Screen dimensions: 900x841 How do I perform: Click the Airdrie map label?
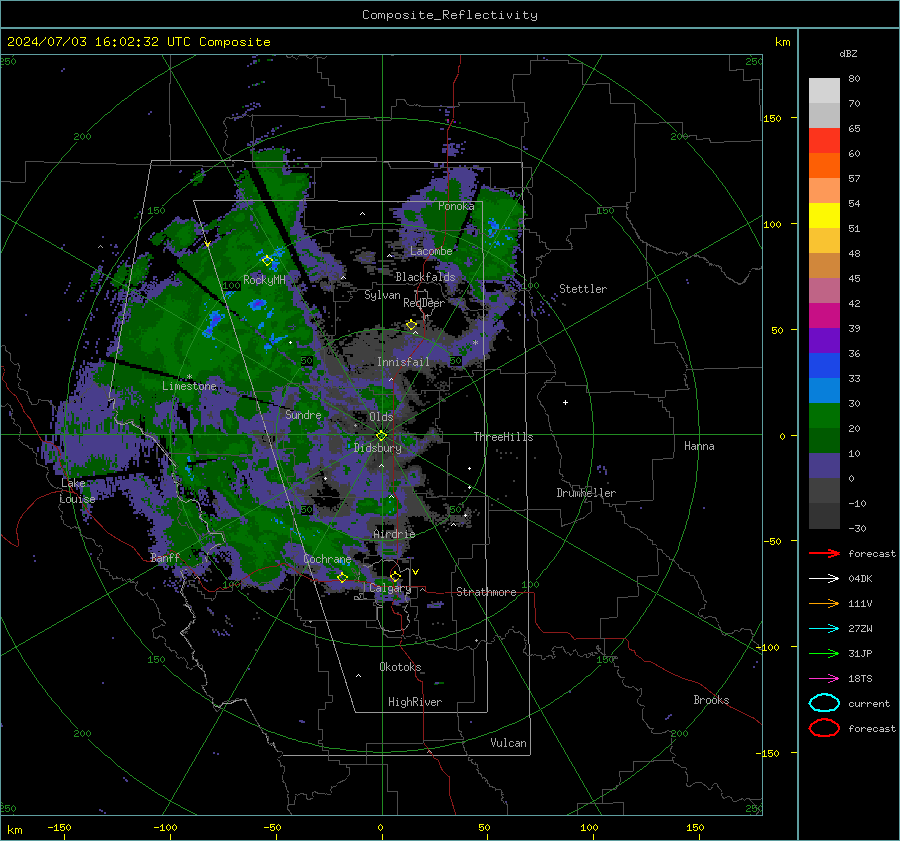click(x=394, y=534)
